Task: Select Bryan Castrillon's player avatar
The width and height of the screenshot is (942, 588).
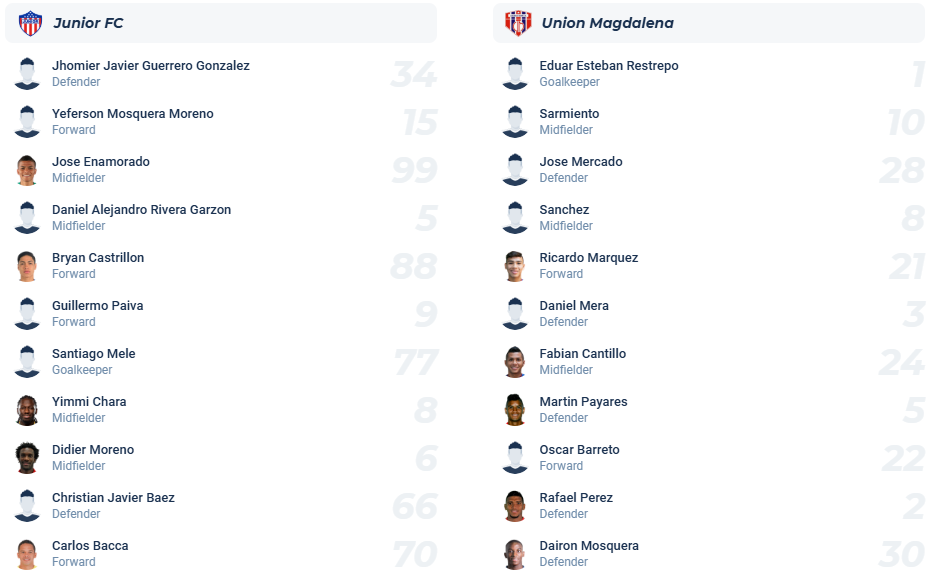Action: (x=27, y=265)
